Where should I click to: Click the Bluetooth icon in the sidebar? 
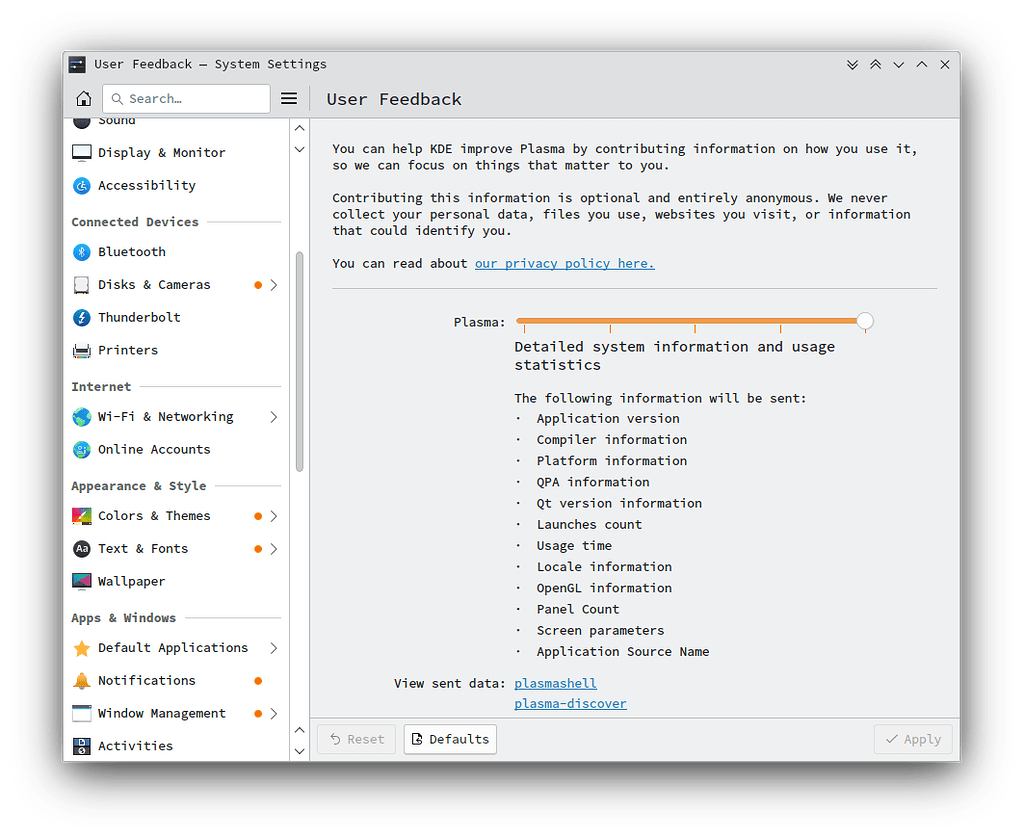(x=82, y=252)
